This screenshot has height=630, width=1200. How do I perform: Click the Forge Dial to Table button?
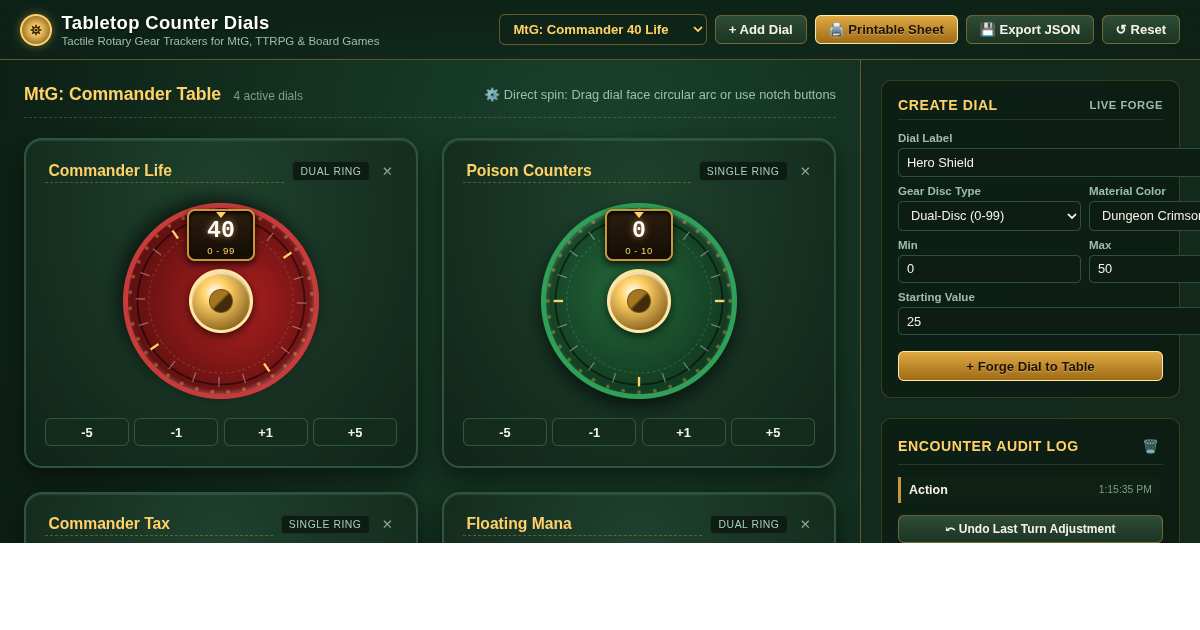tap(1030, 366)
